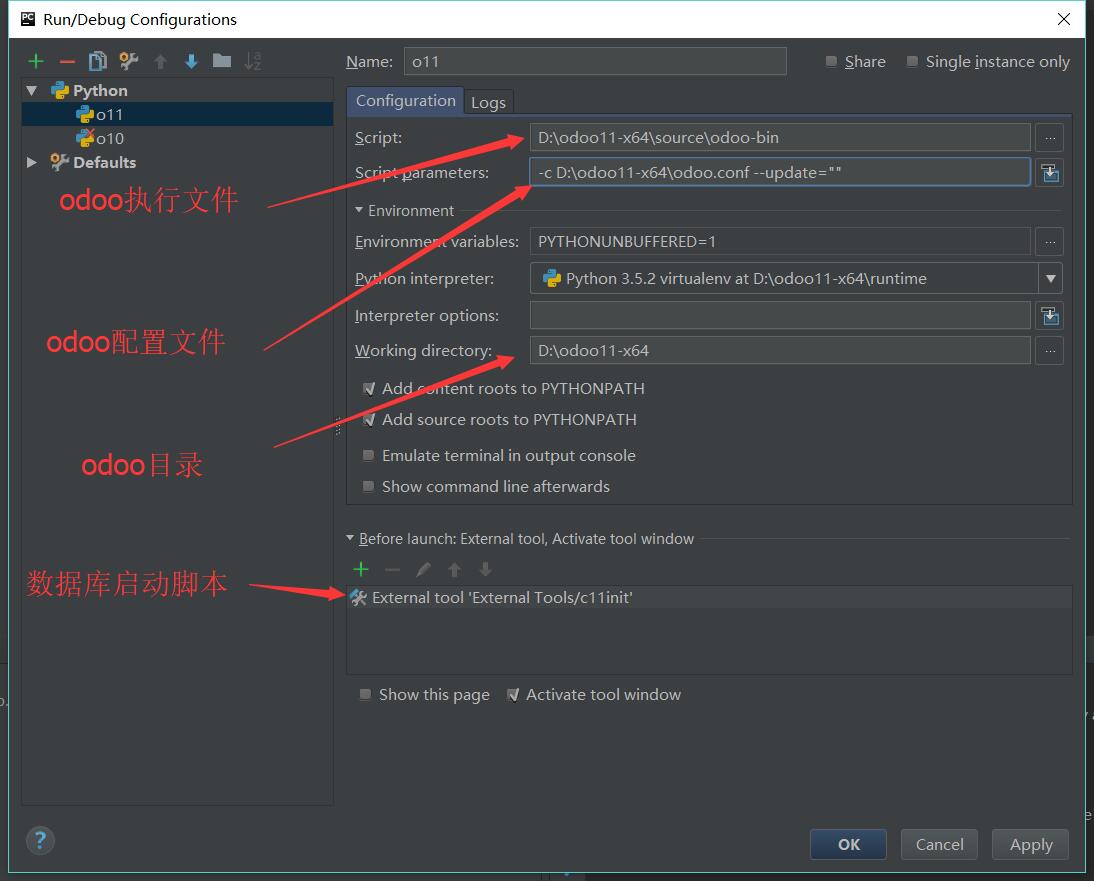Viewport: 1094px width, 881px height.
Task: Open edit defaults wrench icon
Action: 128,61
